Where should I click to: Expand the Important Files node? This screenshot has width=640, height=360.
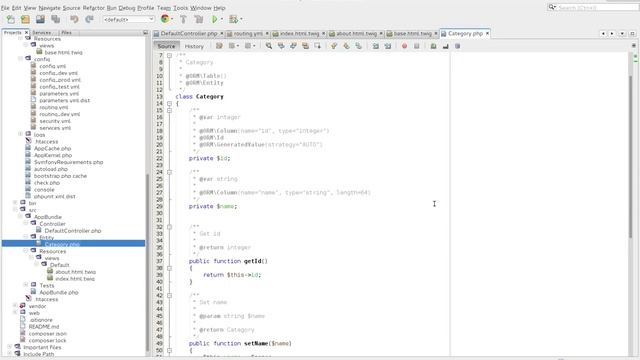[x=10, y=347]
